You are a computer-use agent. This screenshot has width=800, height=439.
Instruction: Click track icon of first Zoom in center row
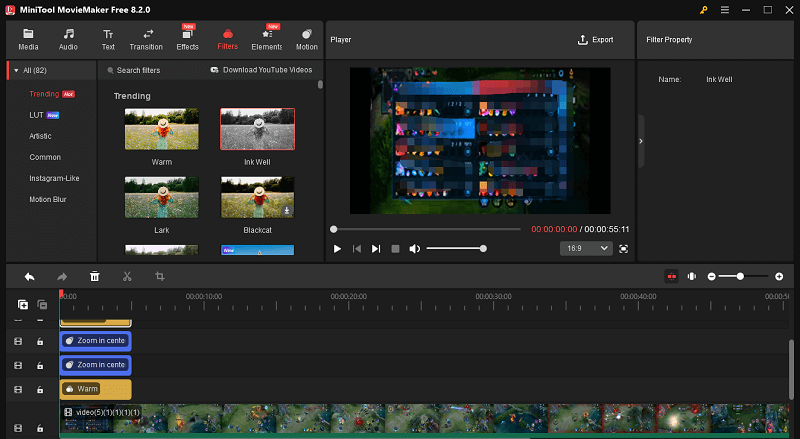(18, 342)
